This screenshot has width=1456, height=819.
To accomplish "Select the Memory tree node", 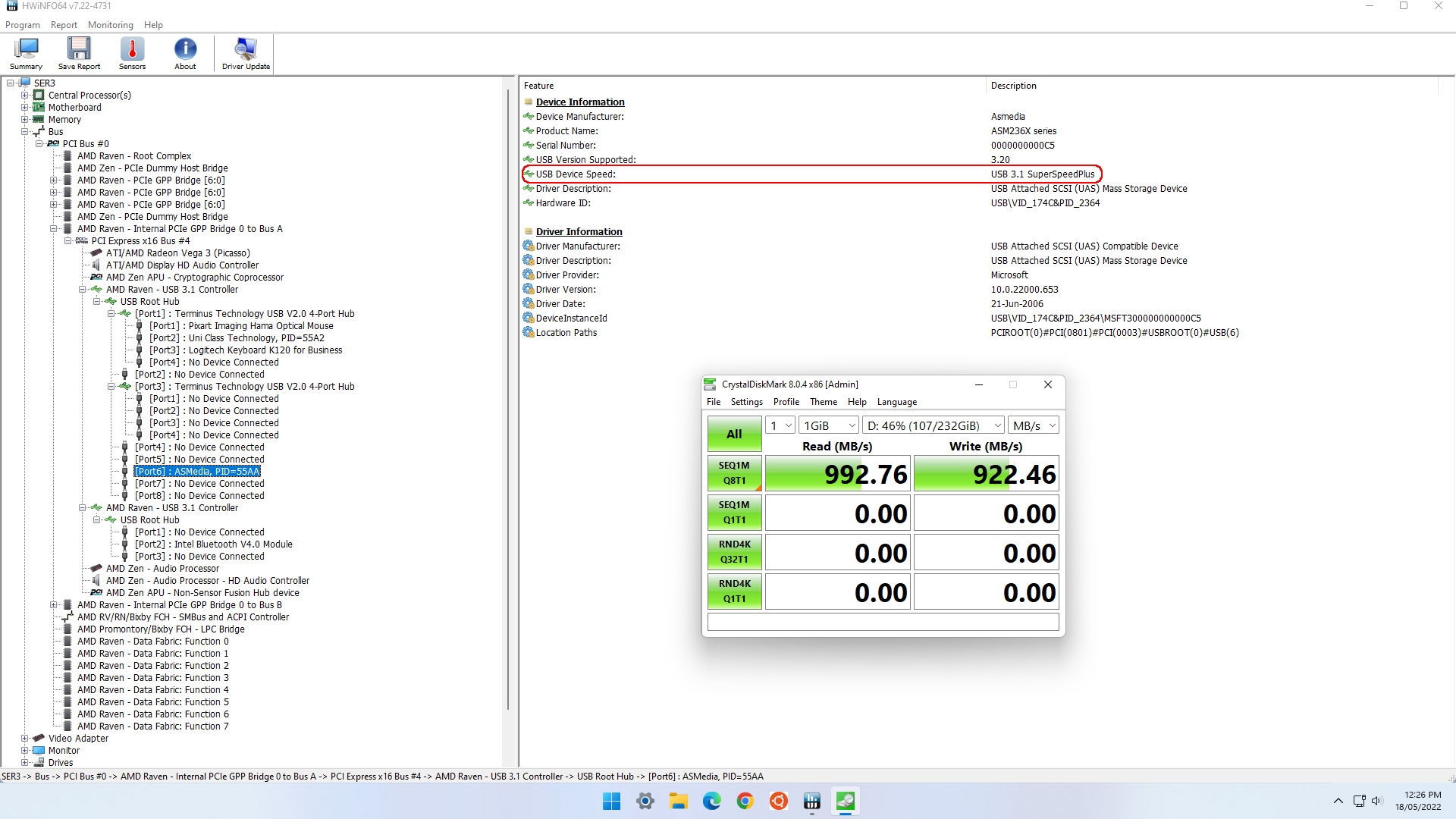I will point(64,120).
